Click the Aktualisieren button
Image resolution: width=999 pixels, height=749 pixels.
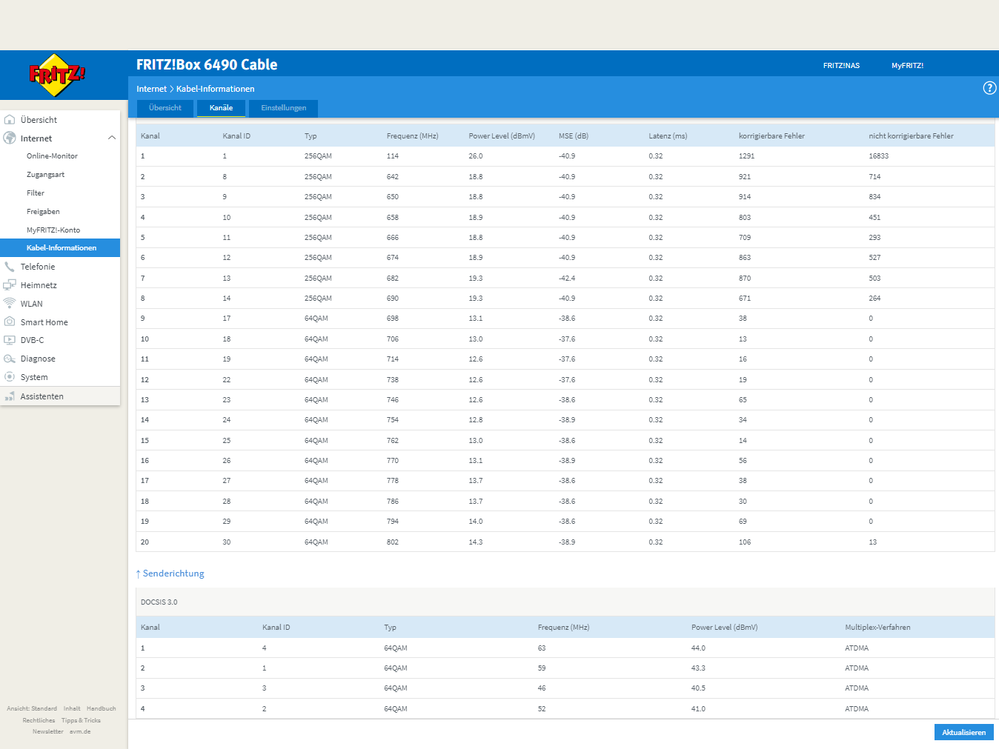963,732
